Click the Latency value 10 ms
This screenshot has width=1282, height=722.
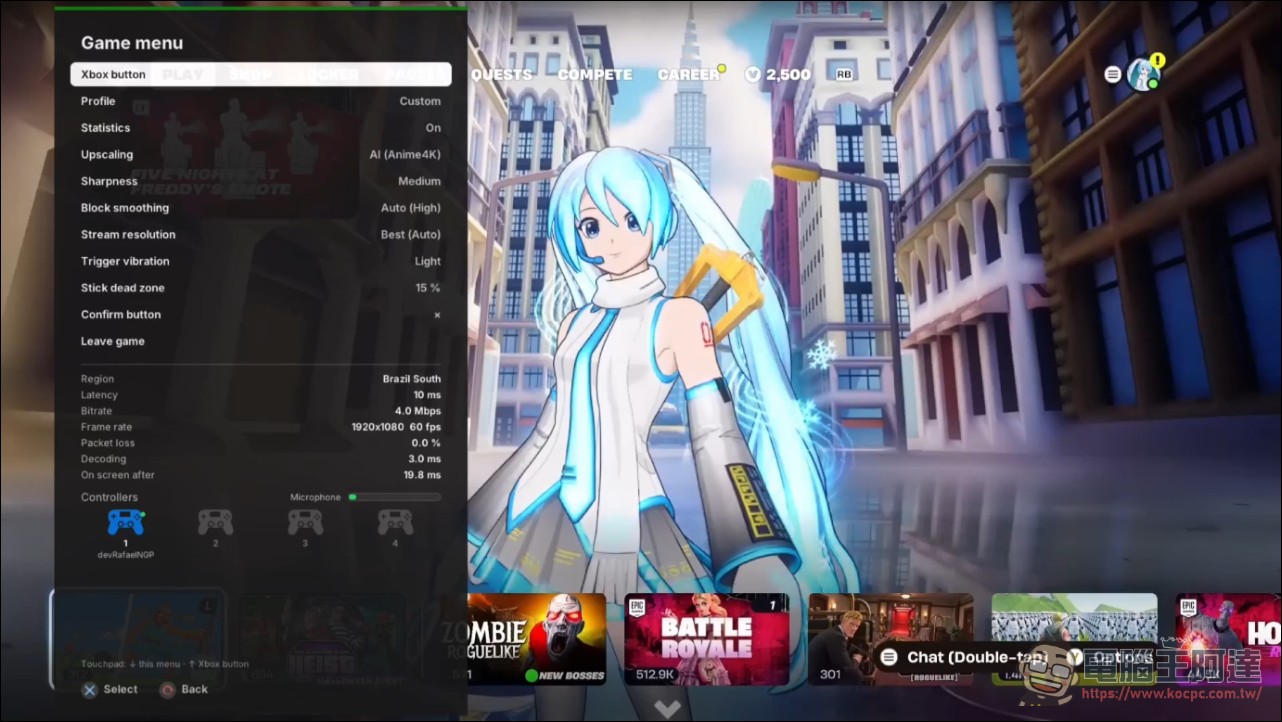427,395
